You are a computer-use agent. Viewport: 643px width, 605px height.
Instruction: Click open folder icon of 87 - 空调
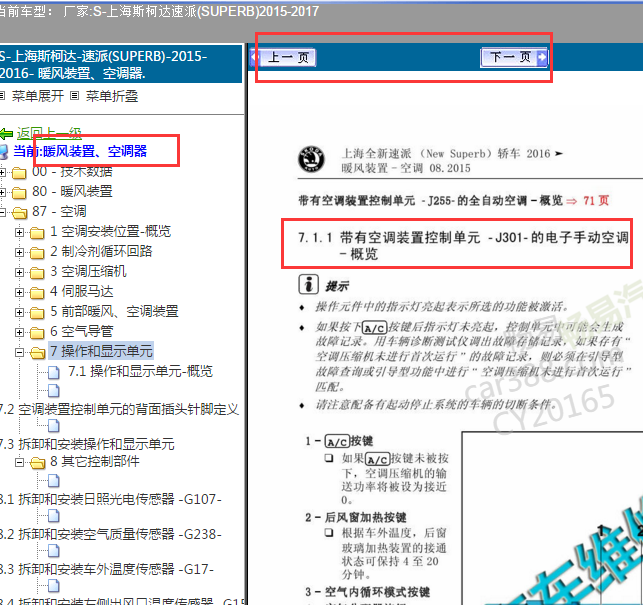tap(19, 213)
